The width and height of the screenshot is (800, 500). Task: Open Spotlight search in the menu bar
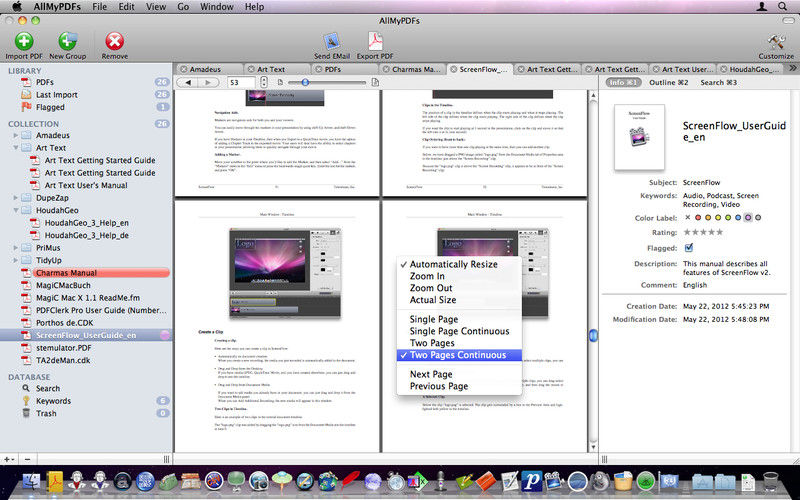[x=782, y=6]
